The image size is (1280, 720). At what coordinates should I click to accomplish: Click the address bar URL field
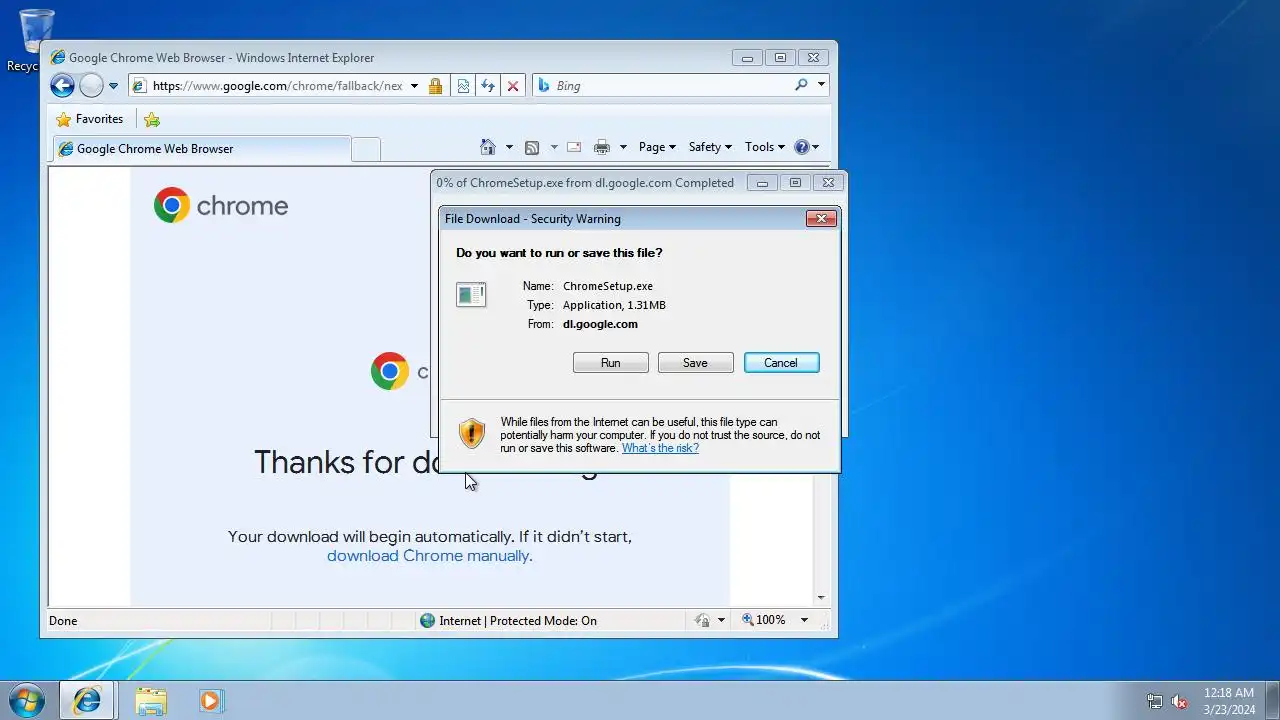point(277,86)
